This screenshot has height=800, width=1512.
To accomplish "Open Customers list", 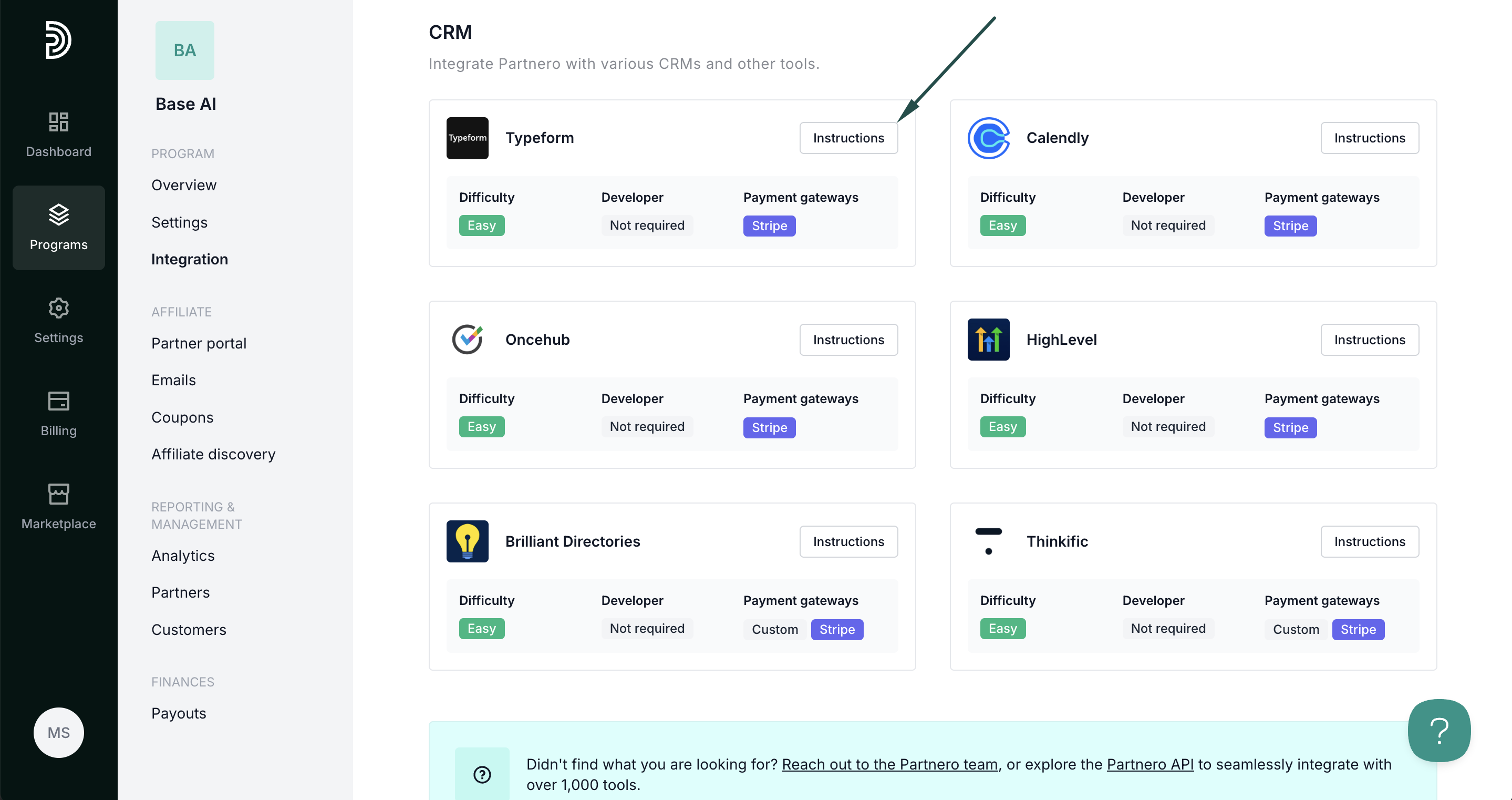I will (189, 630).
